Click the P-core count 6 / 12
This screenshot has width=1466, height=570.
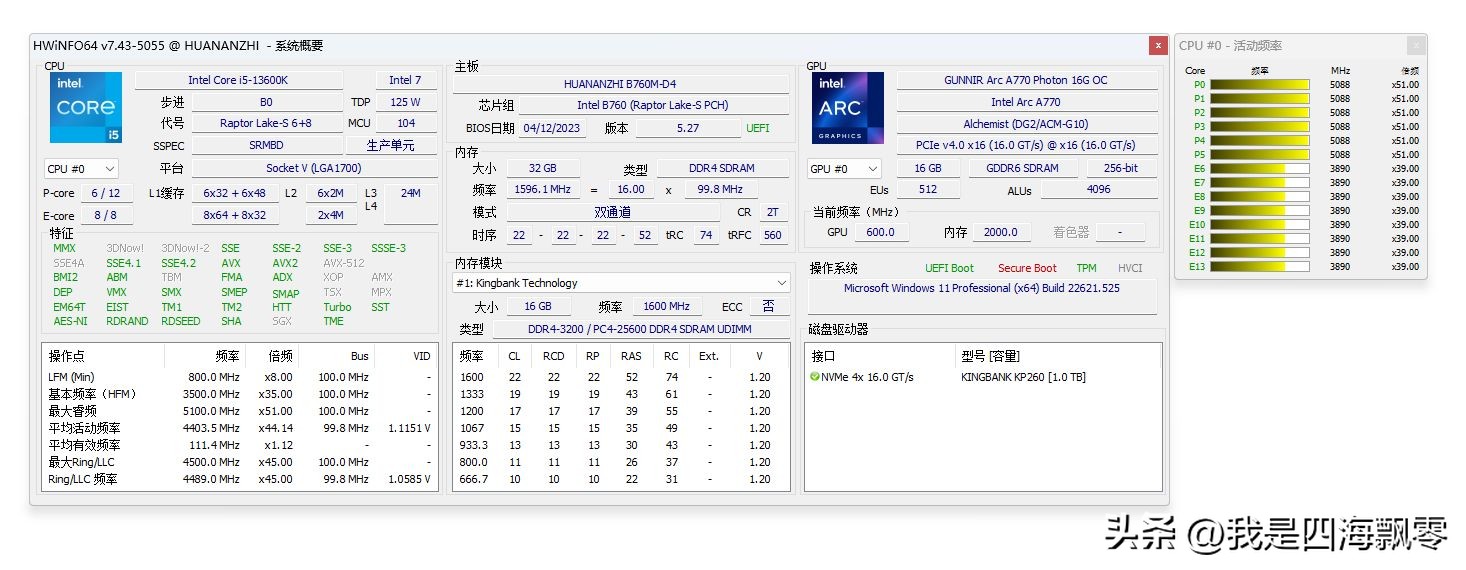105,193
